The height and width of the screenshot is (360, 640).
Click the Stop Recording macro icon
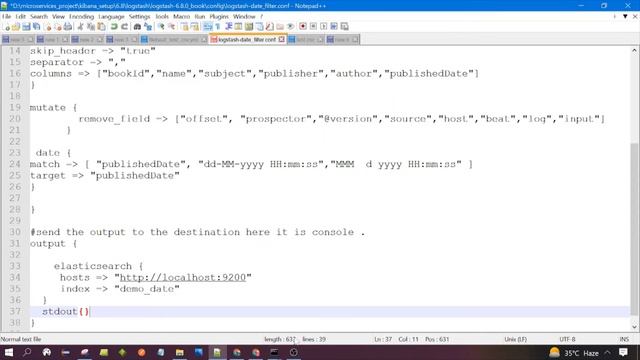tap(313, 27)
